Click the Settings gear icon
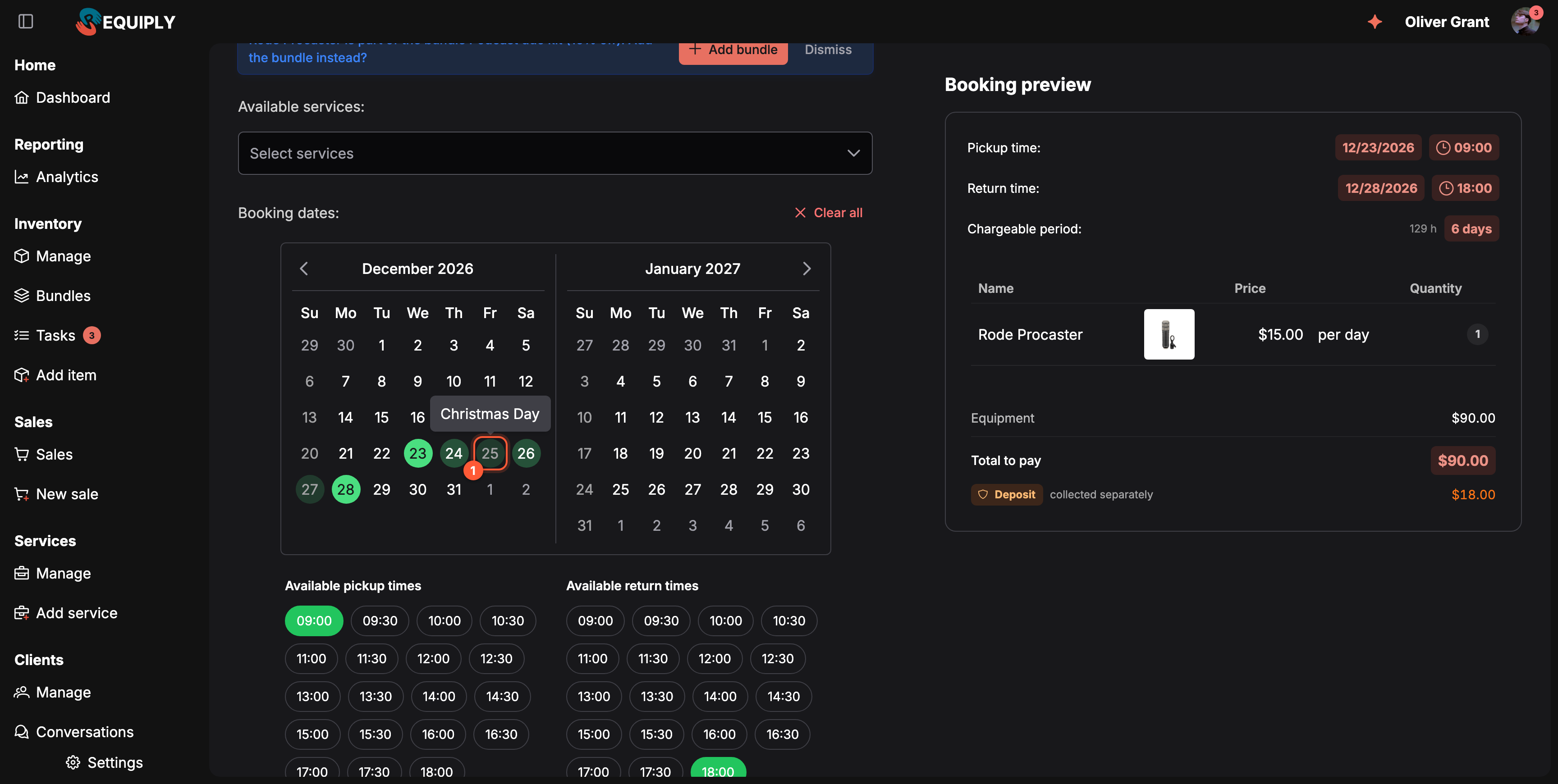The image size is (1558, 784). tap(73, 762)
